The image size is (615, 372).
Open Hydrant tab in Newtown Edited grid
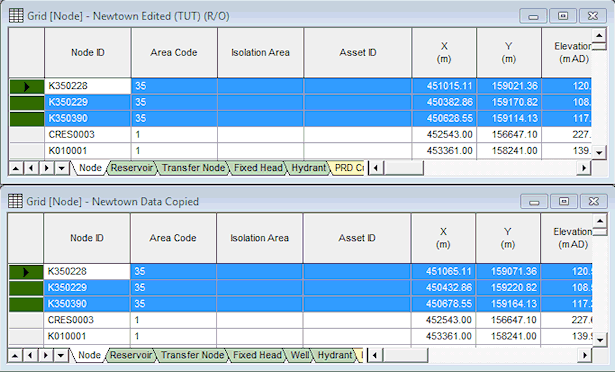pos(308,168)
